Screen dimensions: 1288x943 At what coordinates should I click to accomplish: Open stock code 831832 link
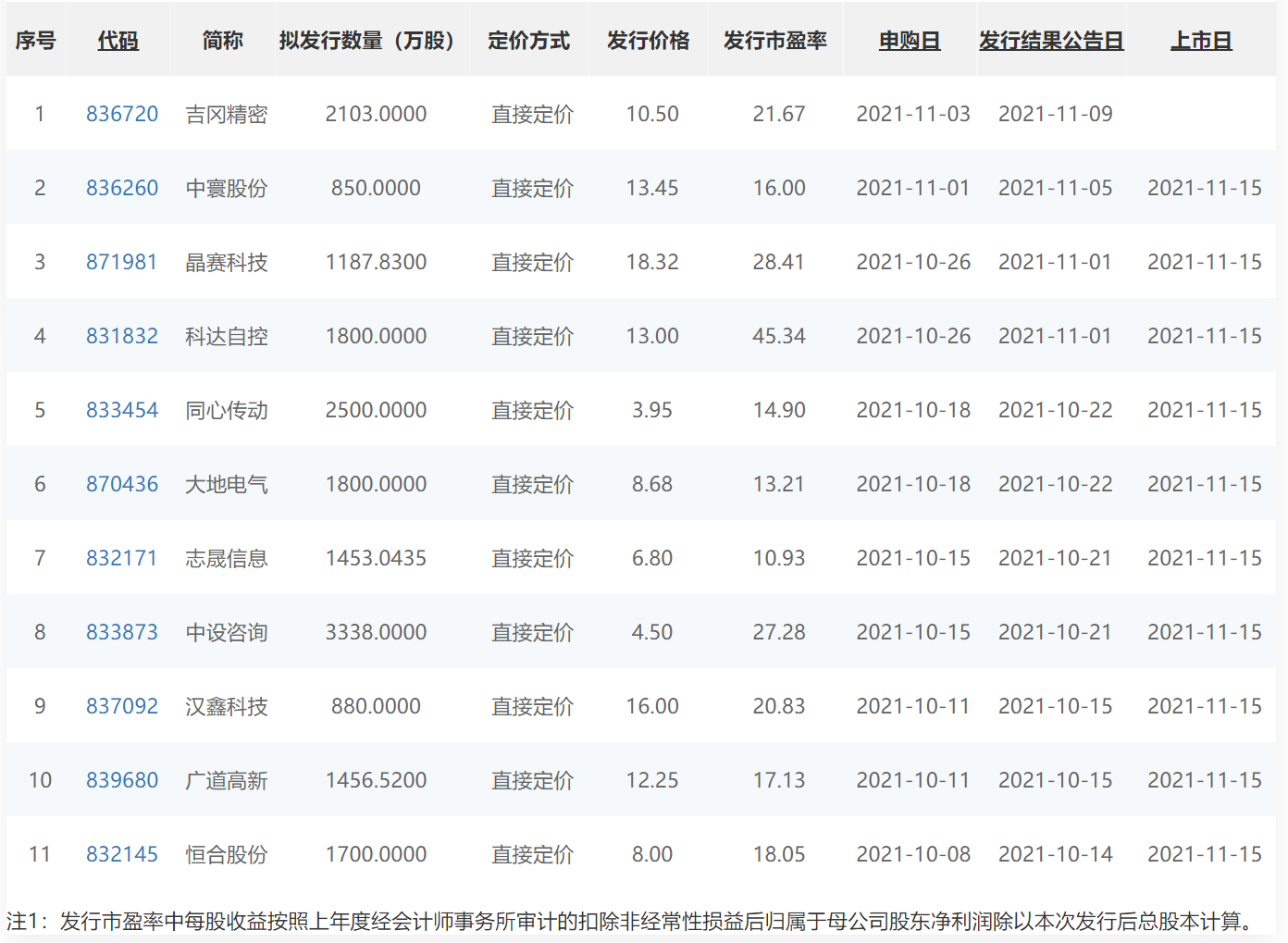coord(122,336)
